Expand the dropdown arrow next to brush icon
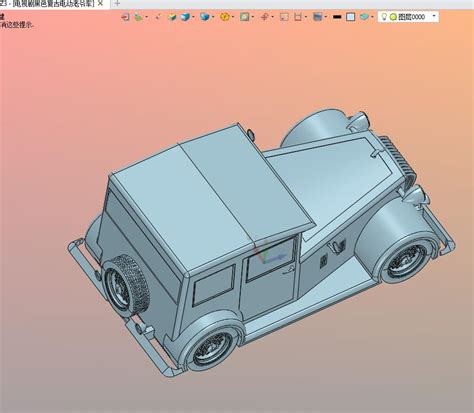This screenshot has width=474, height=413. 146,17
